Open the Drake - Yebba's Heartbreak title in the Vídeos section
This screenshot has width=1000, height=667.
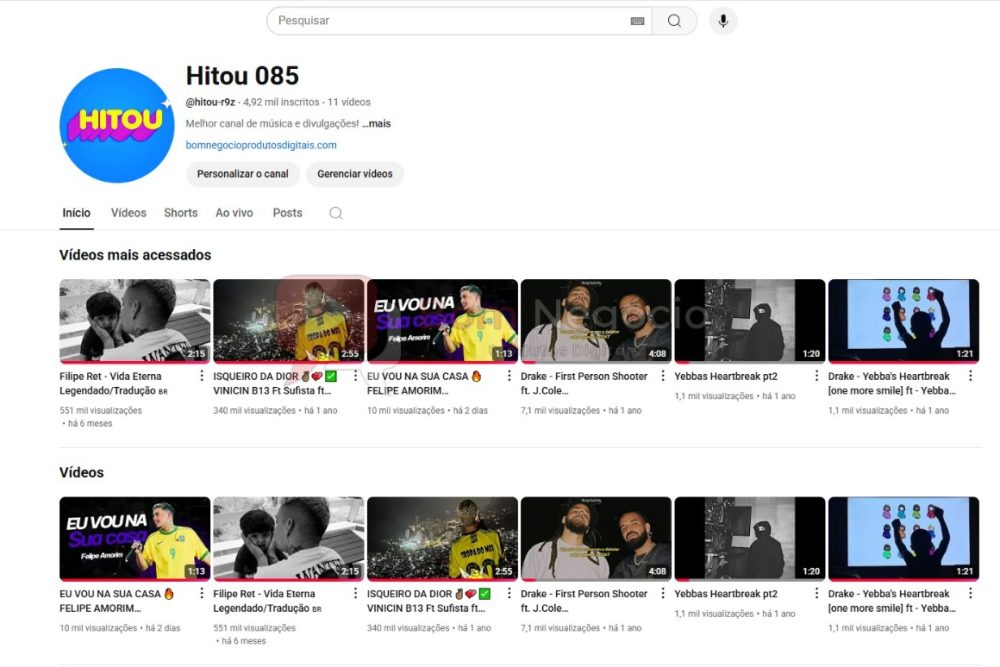tap(892, 601)
